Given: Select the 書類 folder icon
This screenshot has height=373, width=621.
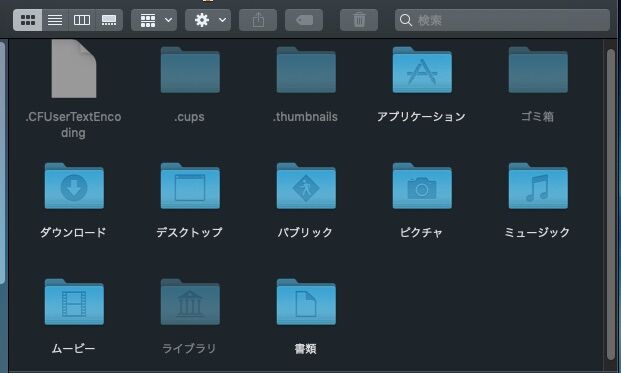Looking at the screenshot, I should coord(306,302).
